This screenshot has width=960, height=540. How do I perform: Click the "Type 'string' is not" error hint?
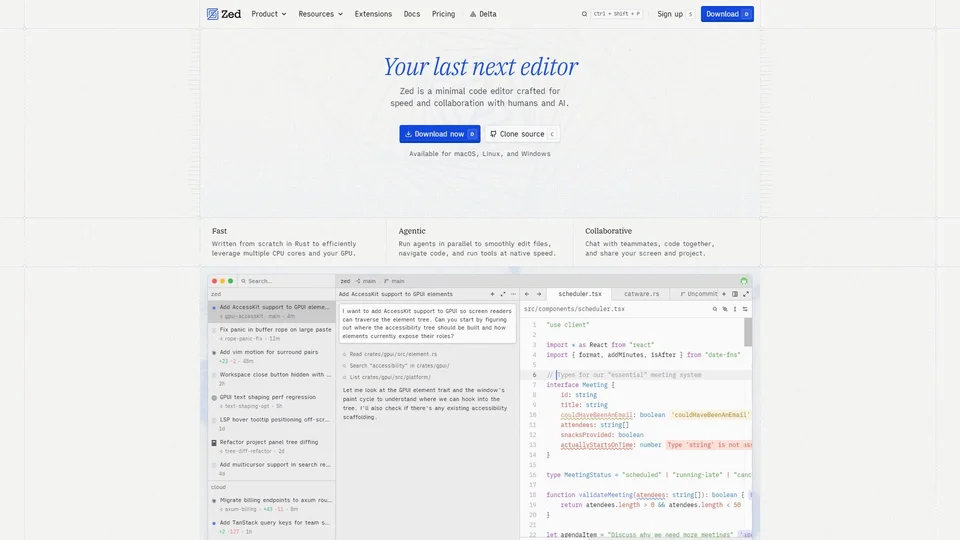point(709,445)
